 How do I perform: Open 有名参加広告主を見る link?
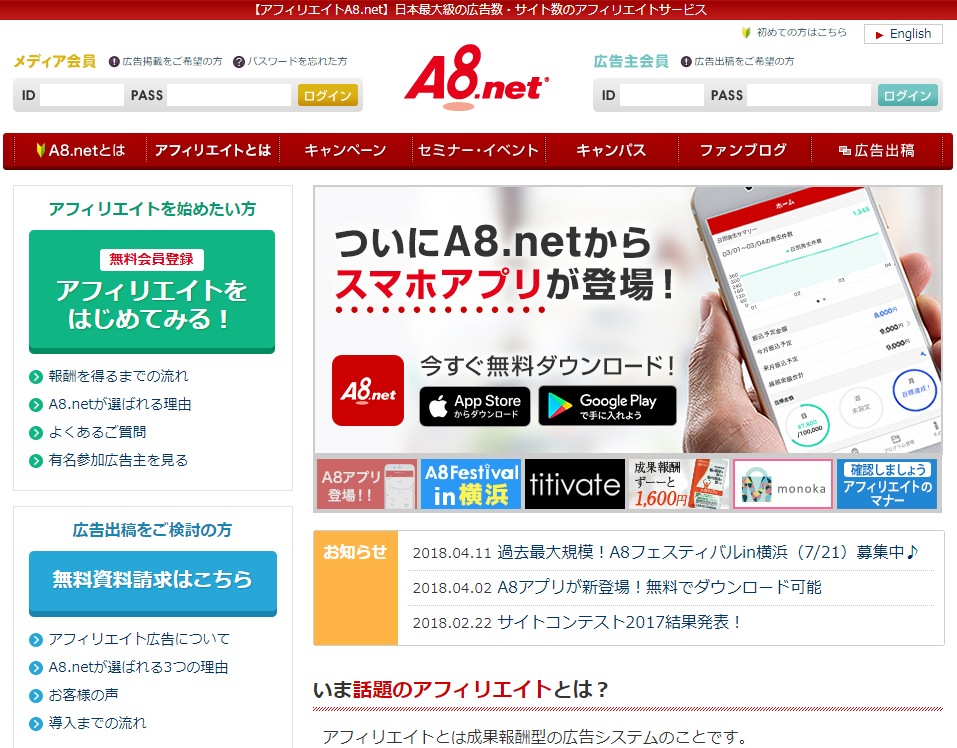coord(118,461)
